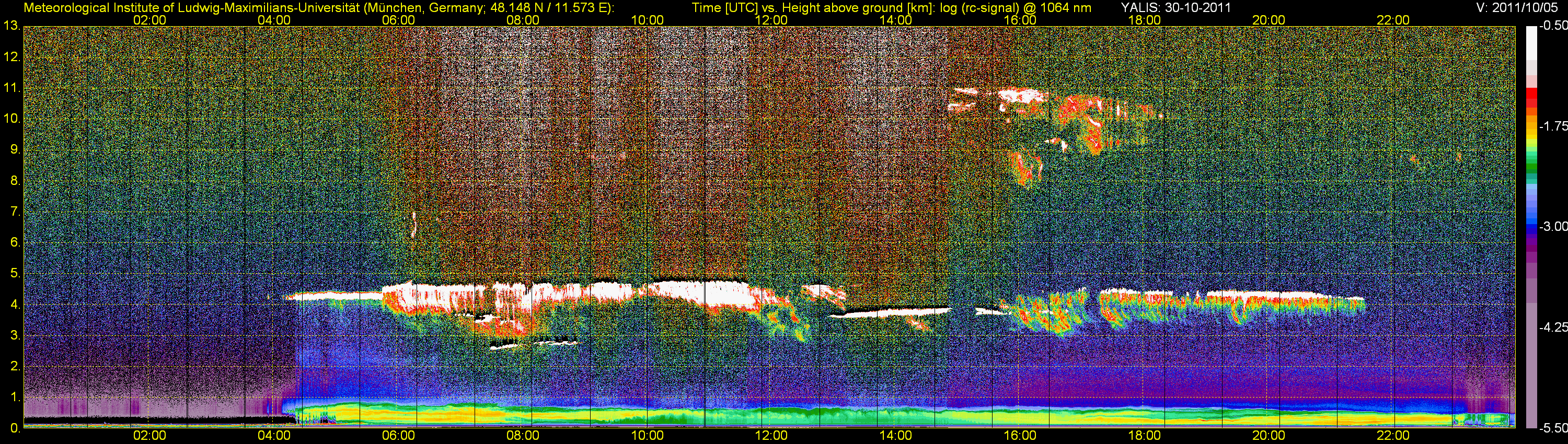Select the 10:00 label on the top time axis
The width and height of the screenshot is (1568, 444).
click(647, 20)
